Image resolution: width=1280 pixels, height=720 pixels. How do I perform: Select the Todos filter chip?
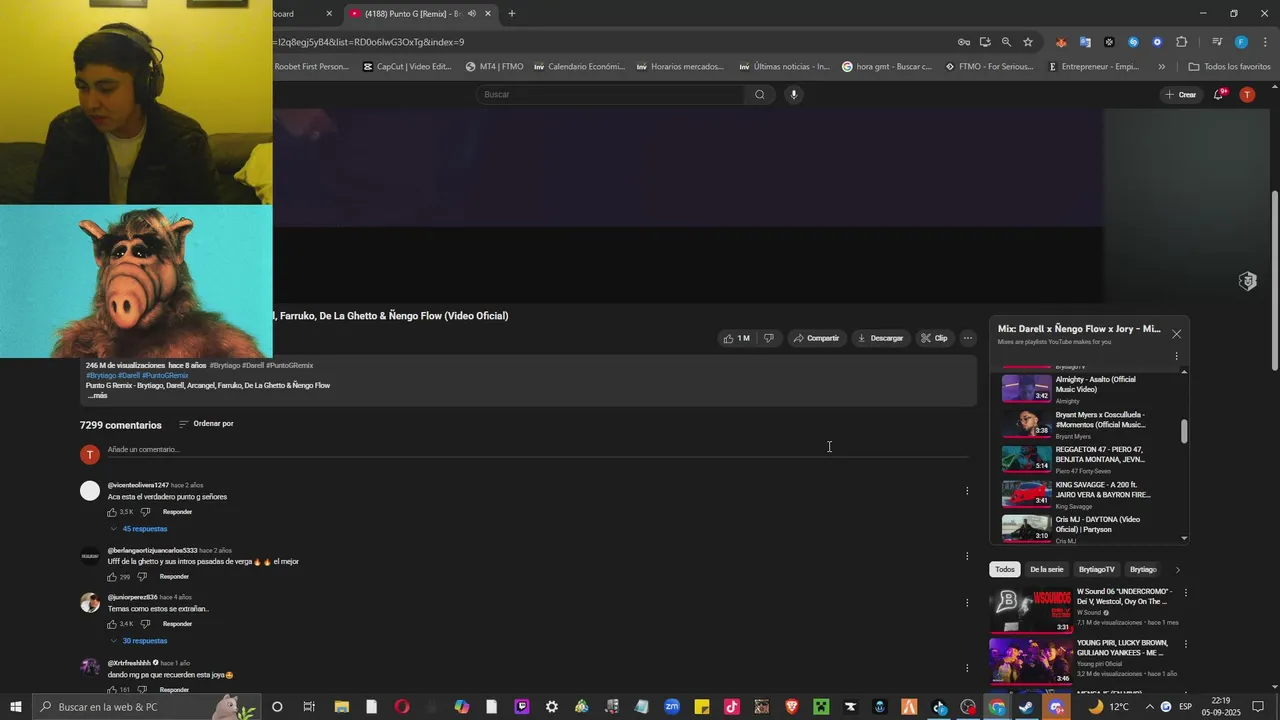click(x=1005, y=570)
